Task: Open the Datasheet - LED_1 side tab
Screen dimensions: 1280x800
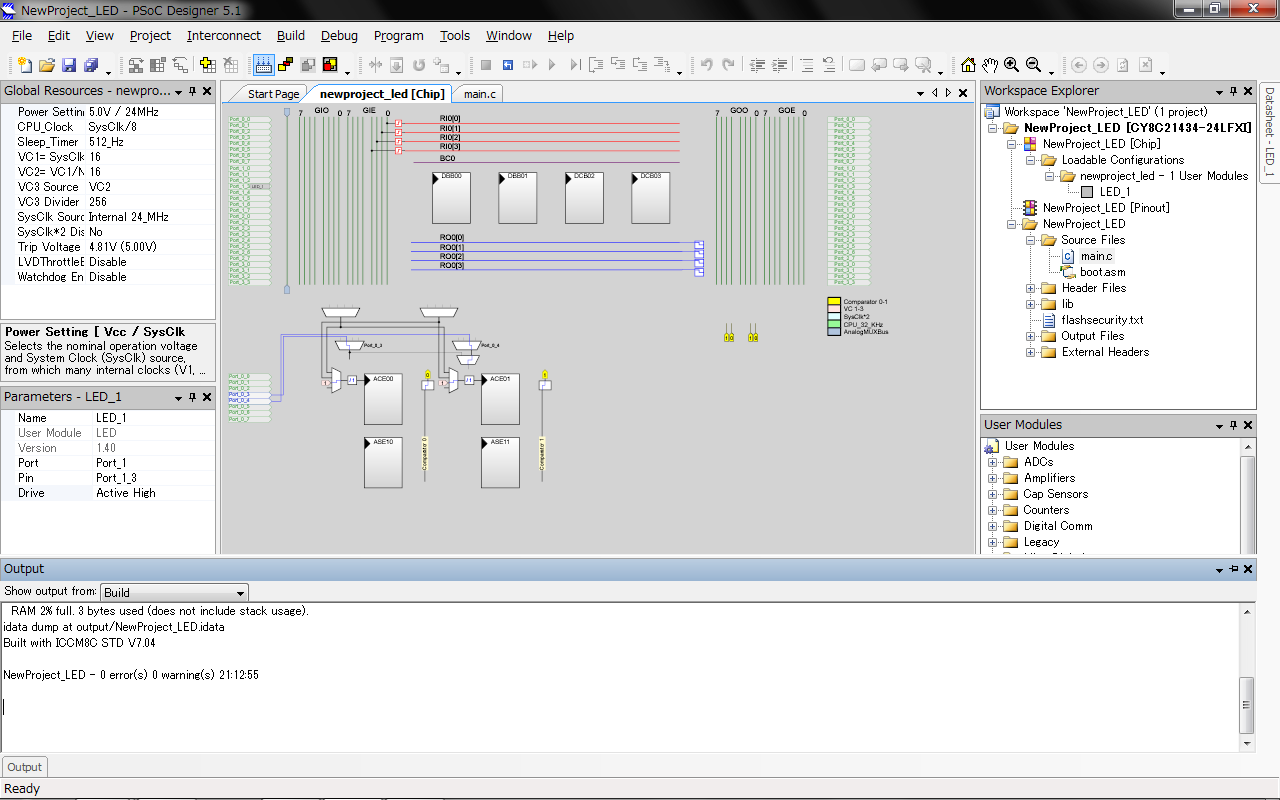Action: click(x=1269, y=132)
